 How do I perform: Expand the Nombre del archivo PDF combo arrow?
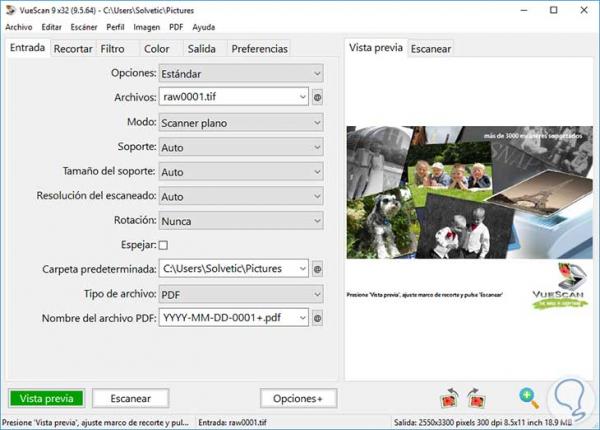[303, 318]
